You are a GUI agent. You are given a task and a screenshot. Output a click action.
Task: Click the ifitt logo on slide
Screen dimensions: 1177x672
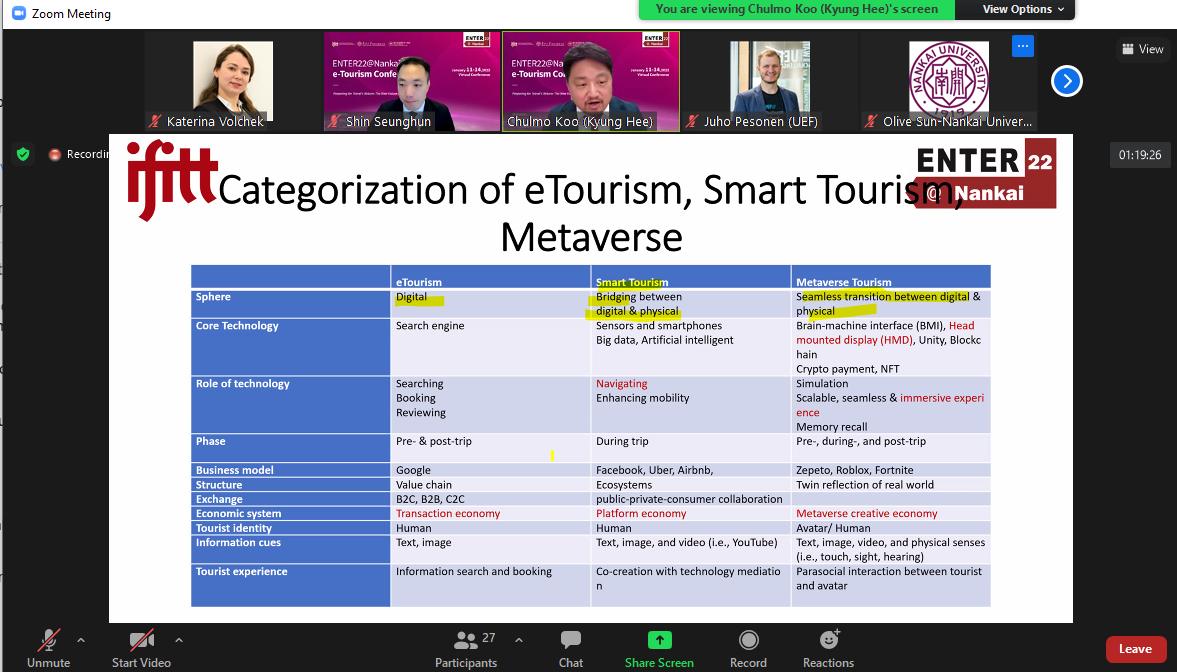[x=172, y=179]
